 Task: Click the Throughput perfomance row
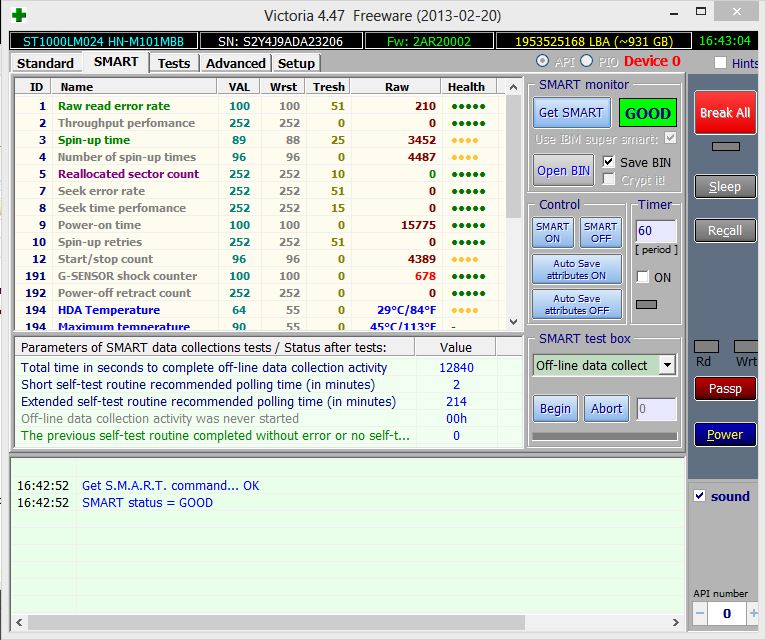pyautogui.click(x=260, y=123)
